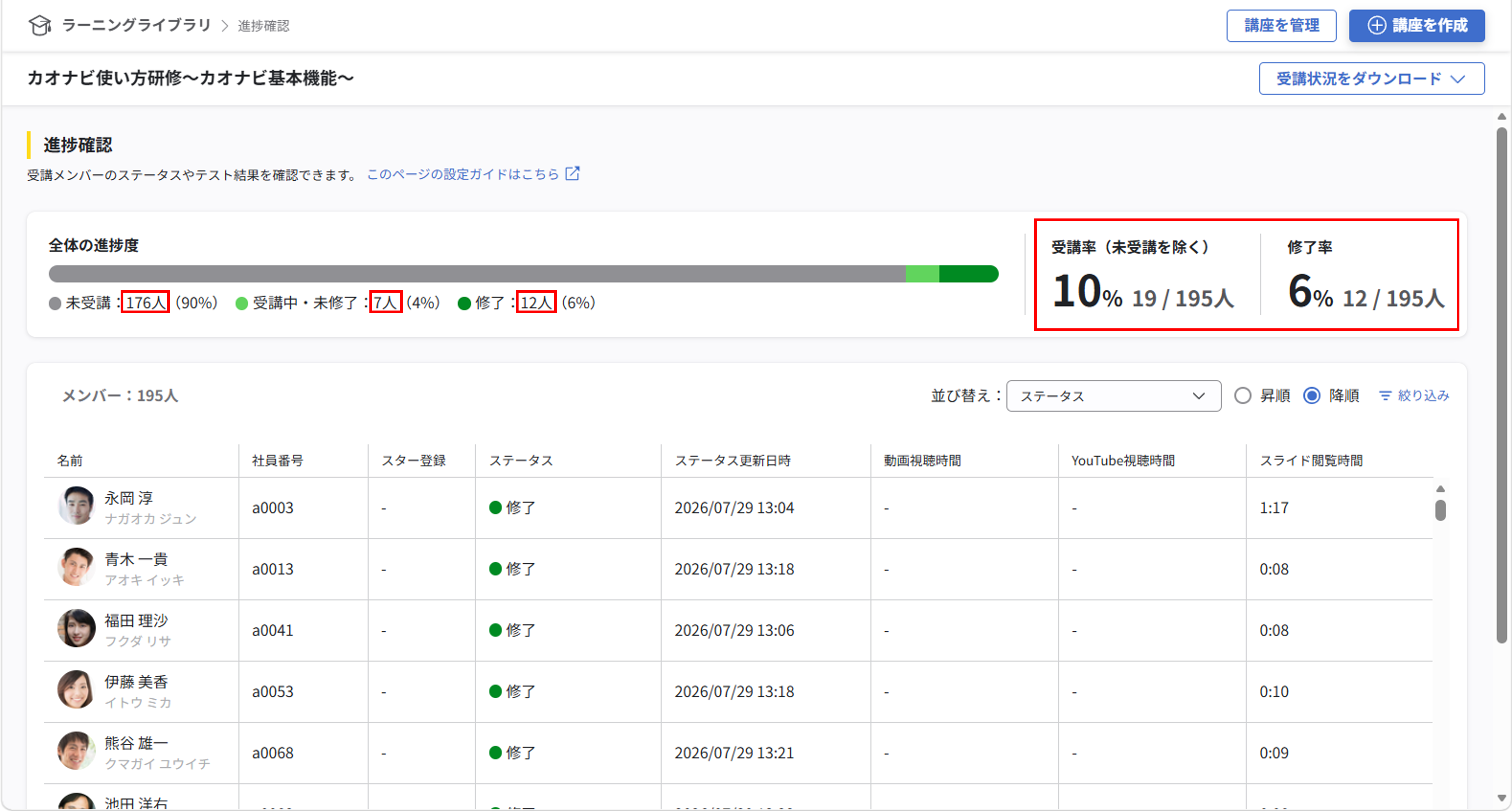Click the timestamp 2026/07/29 13:21
The image size is (1512, 811).
734,754
